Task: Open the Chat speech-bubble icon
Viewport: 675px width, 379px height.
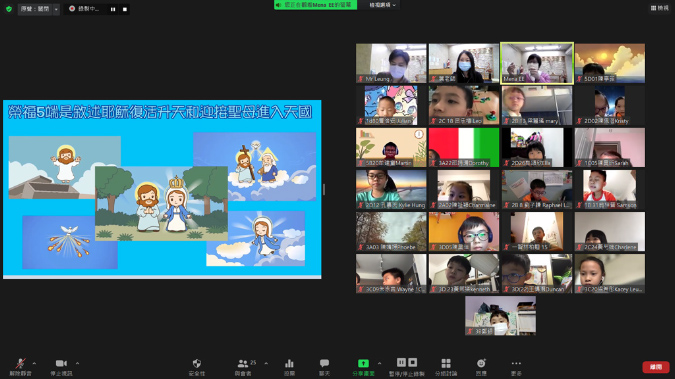Action: [324, 367]
